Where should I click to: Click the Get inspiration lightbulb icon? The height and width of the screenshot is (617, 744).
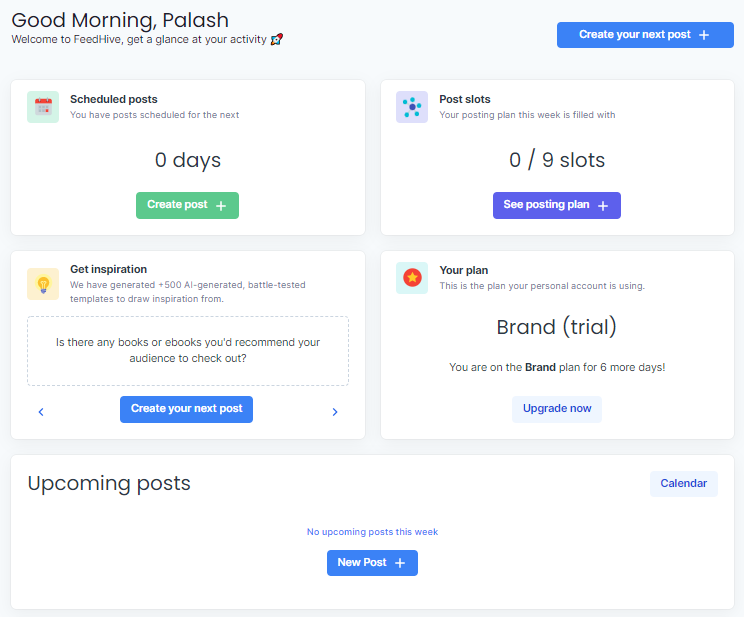click(43, 284)
